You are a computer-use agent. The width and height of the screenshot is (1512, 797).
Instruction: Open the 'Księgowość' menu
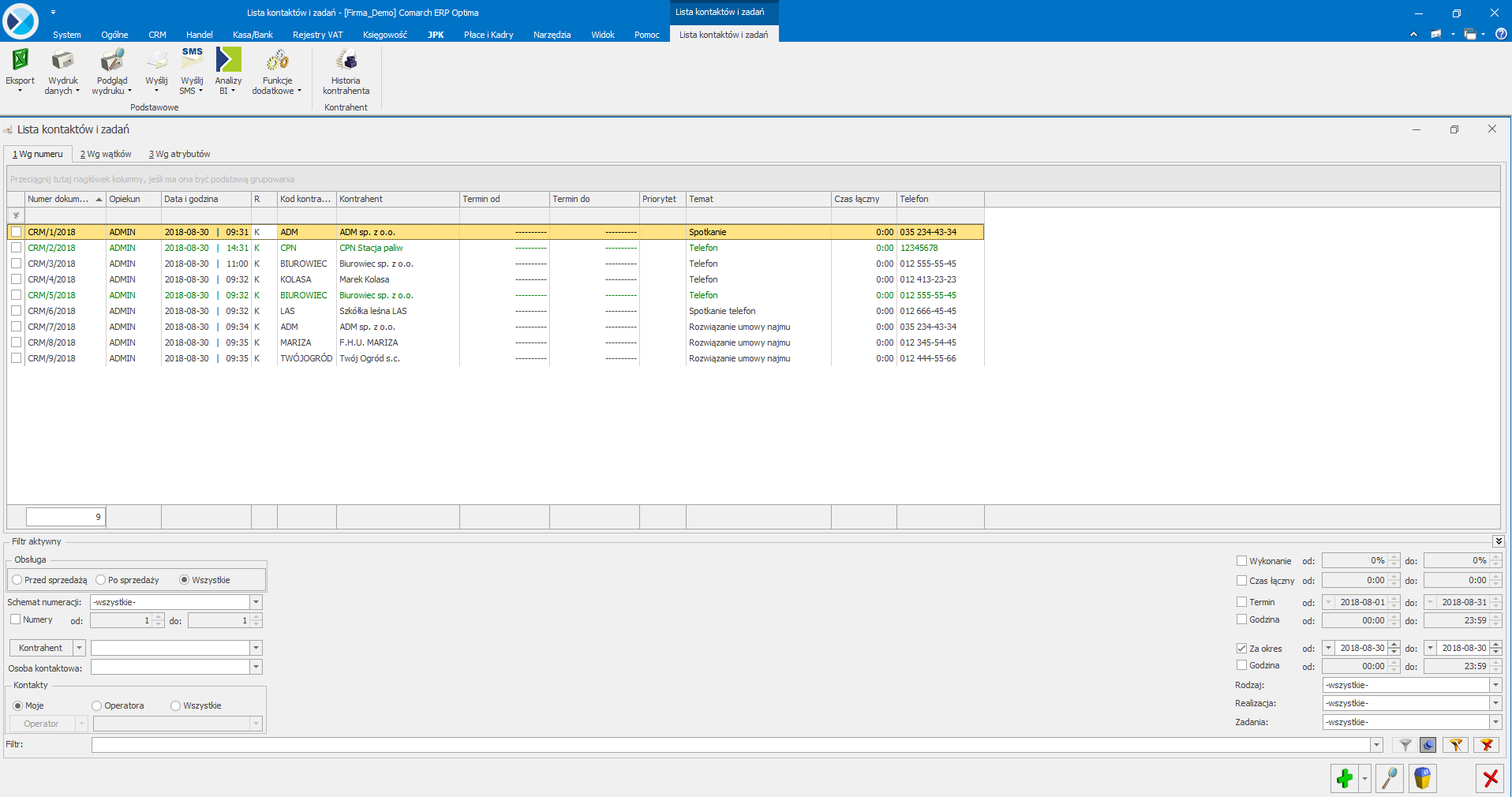(x=384, y=35)
